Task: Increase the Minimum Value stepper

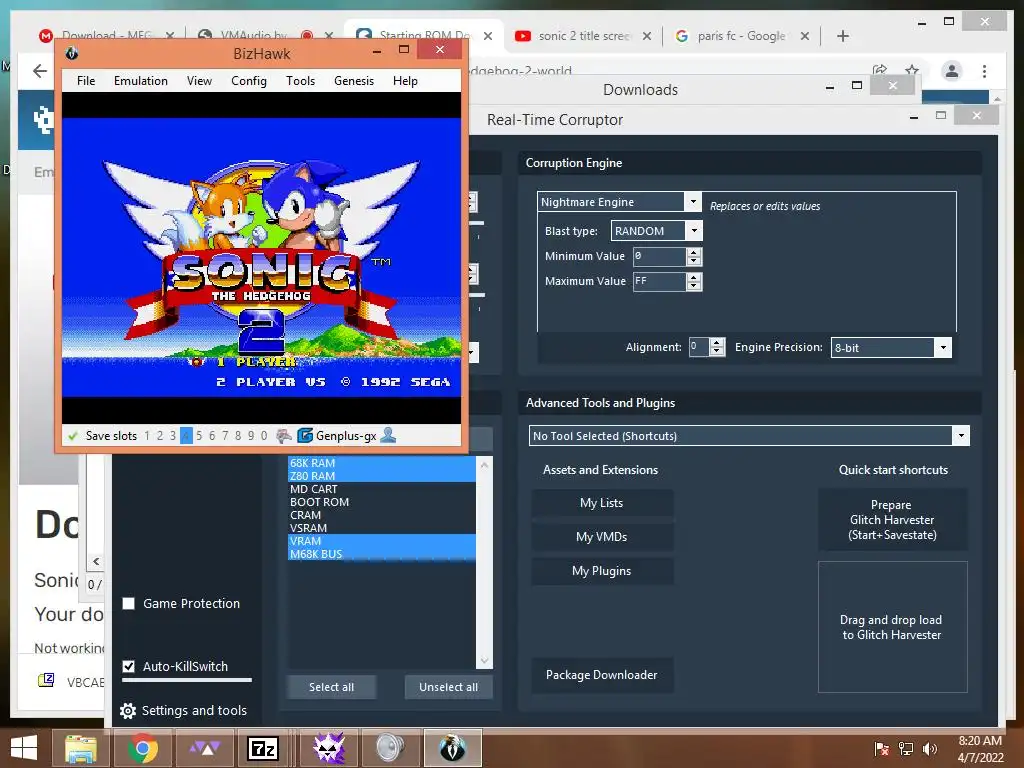Action: click(694, 251)
